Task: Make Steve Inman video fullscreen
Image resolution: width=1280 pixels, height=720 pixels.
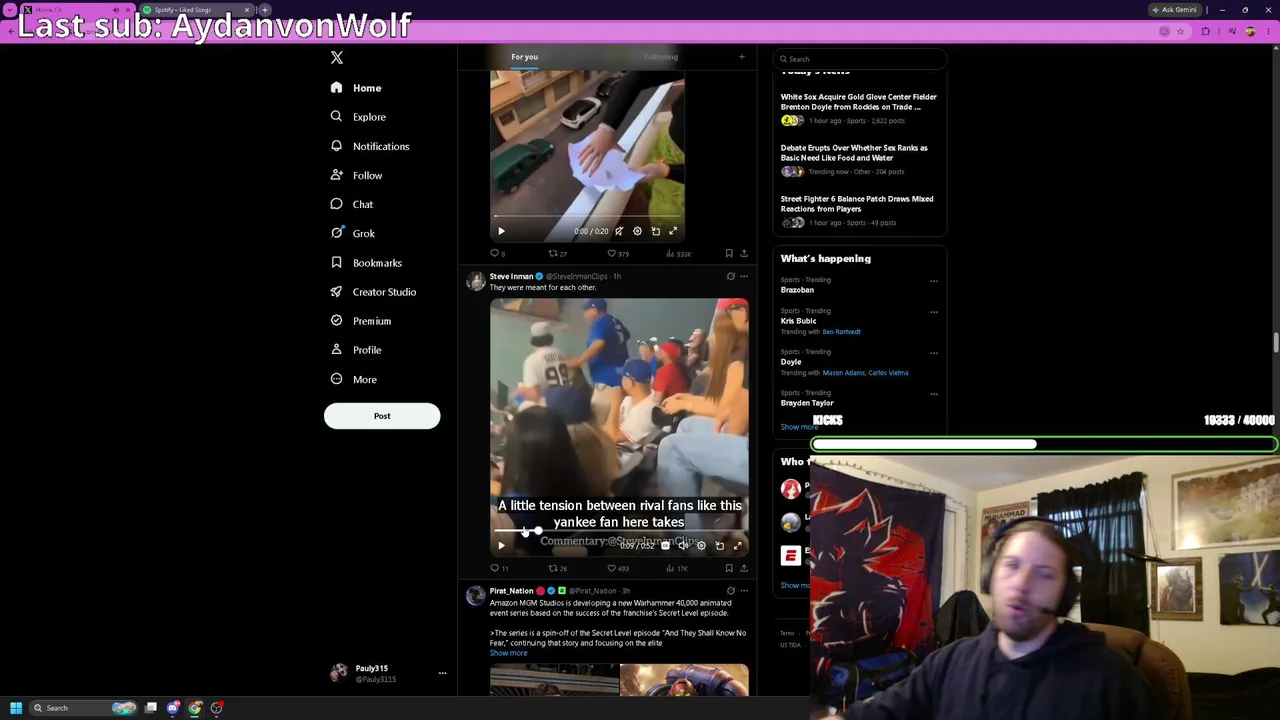Action: [x=737, y=546]
